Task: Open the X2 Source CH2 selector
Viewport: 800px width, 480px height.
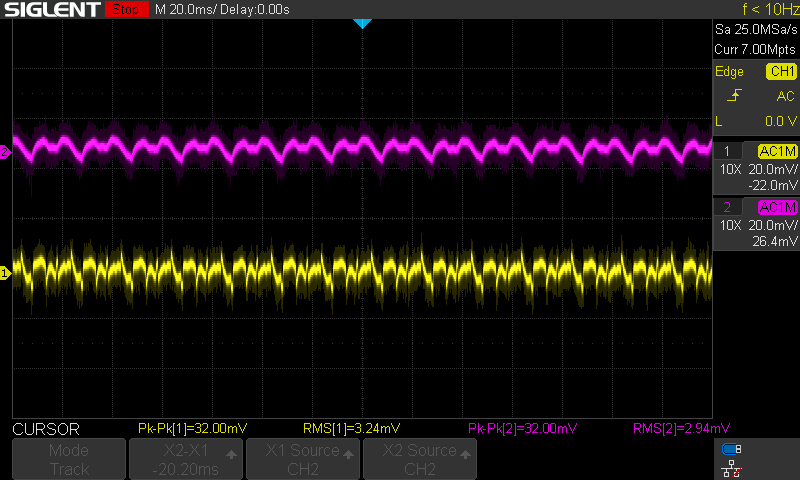Action: 419,459
